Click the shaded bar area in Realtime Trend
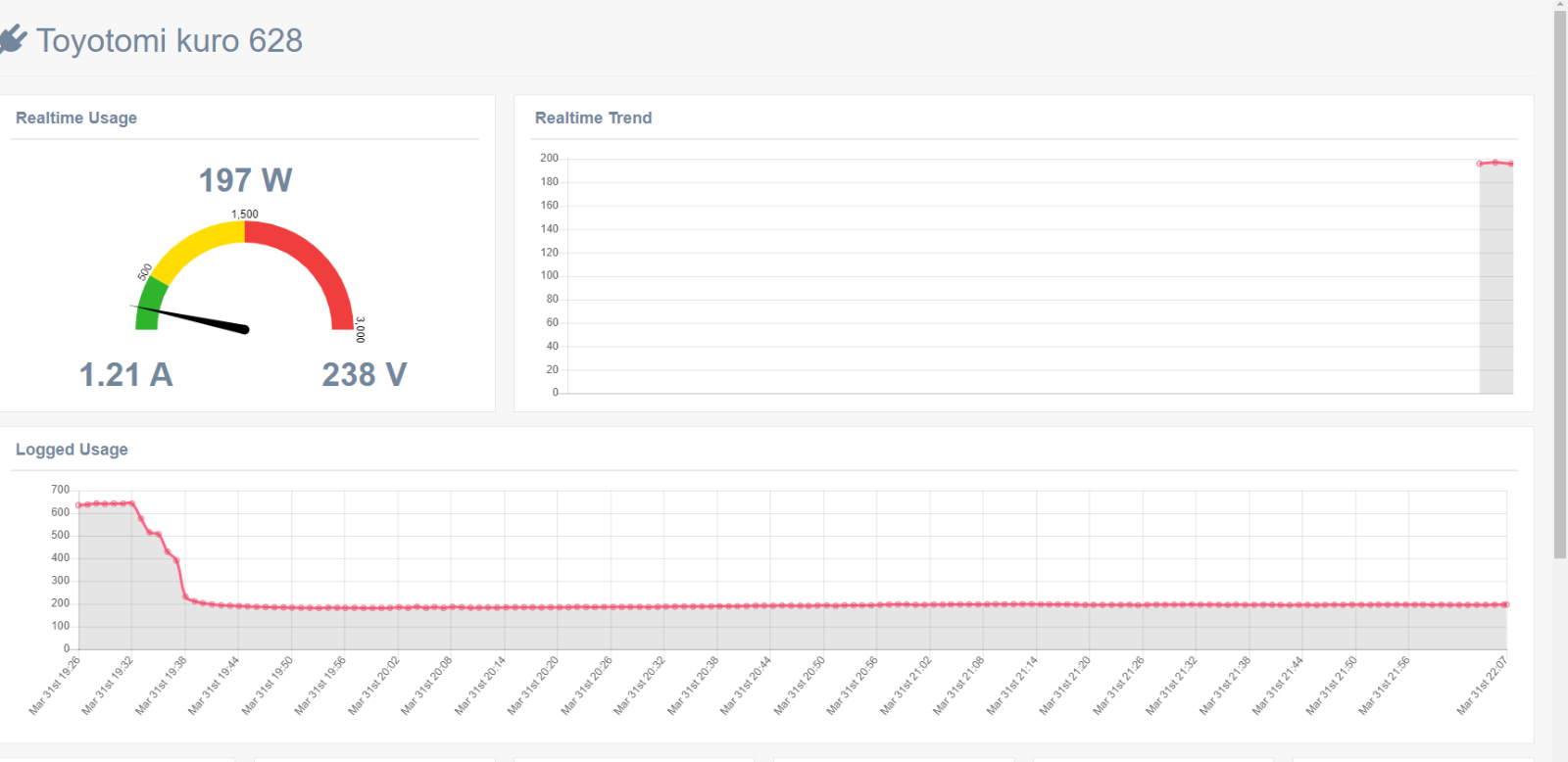 tap(1496, 279)
